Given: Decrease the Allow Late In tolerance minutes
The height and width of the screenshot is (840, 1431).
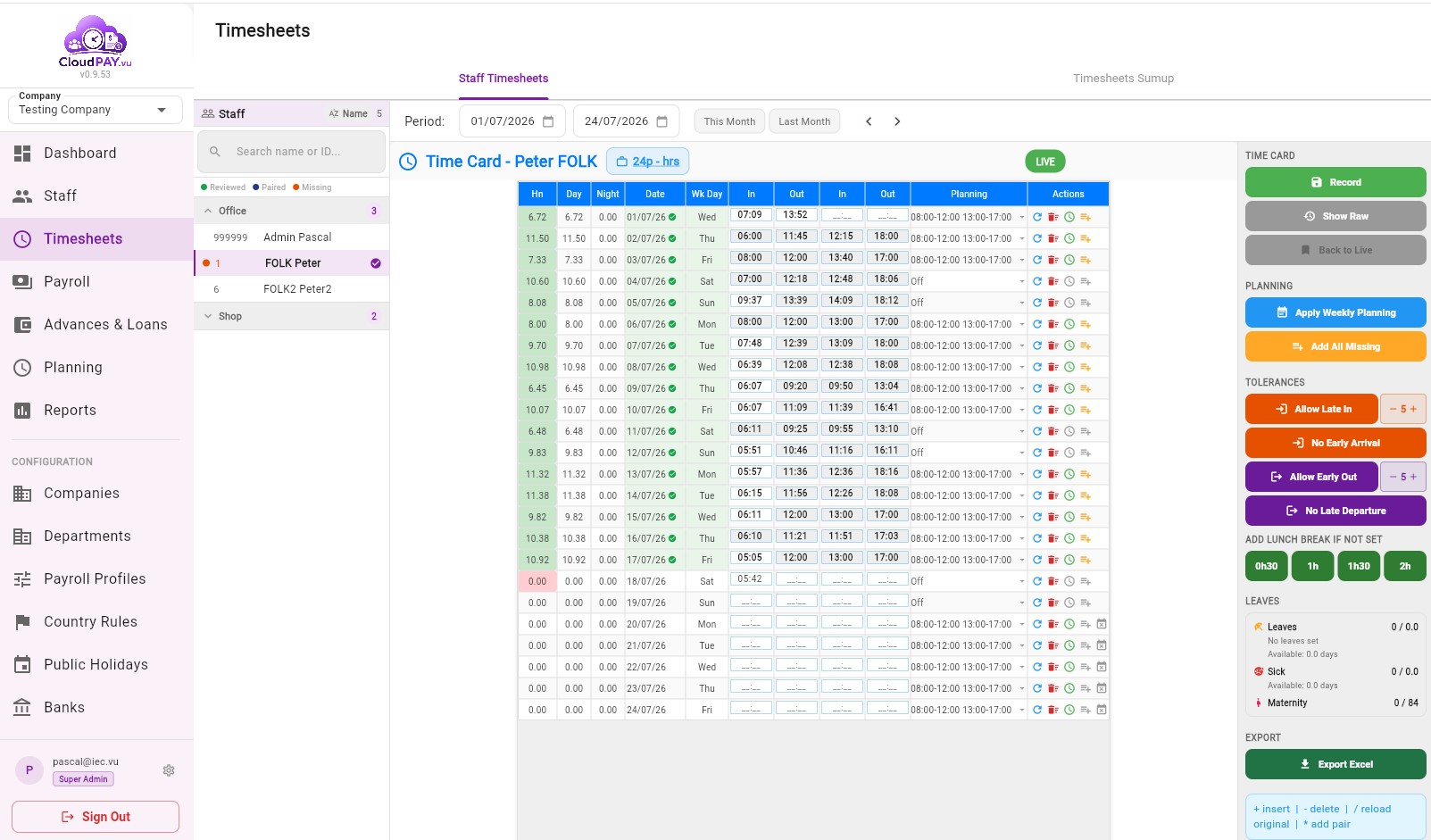Looking at the screenshot, I should click(1392, 409).
